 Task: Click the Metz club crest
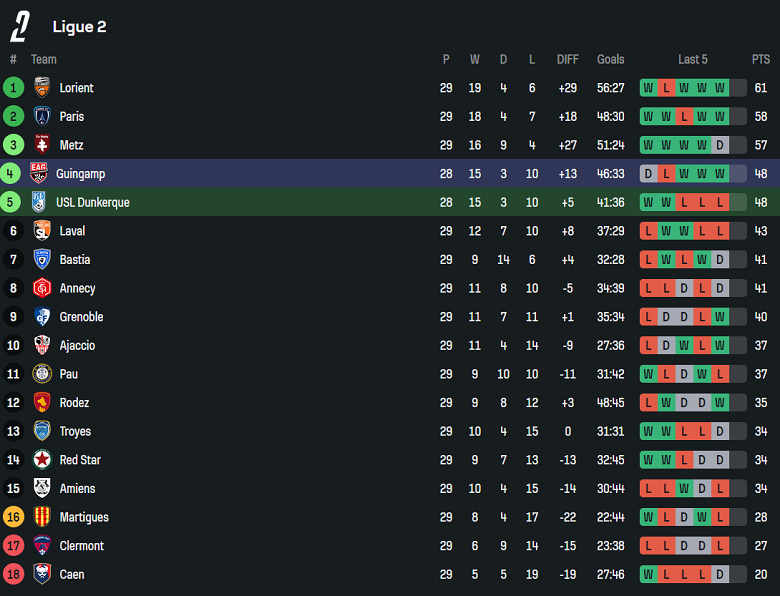(x=42, y=145)
